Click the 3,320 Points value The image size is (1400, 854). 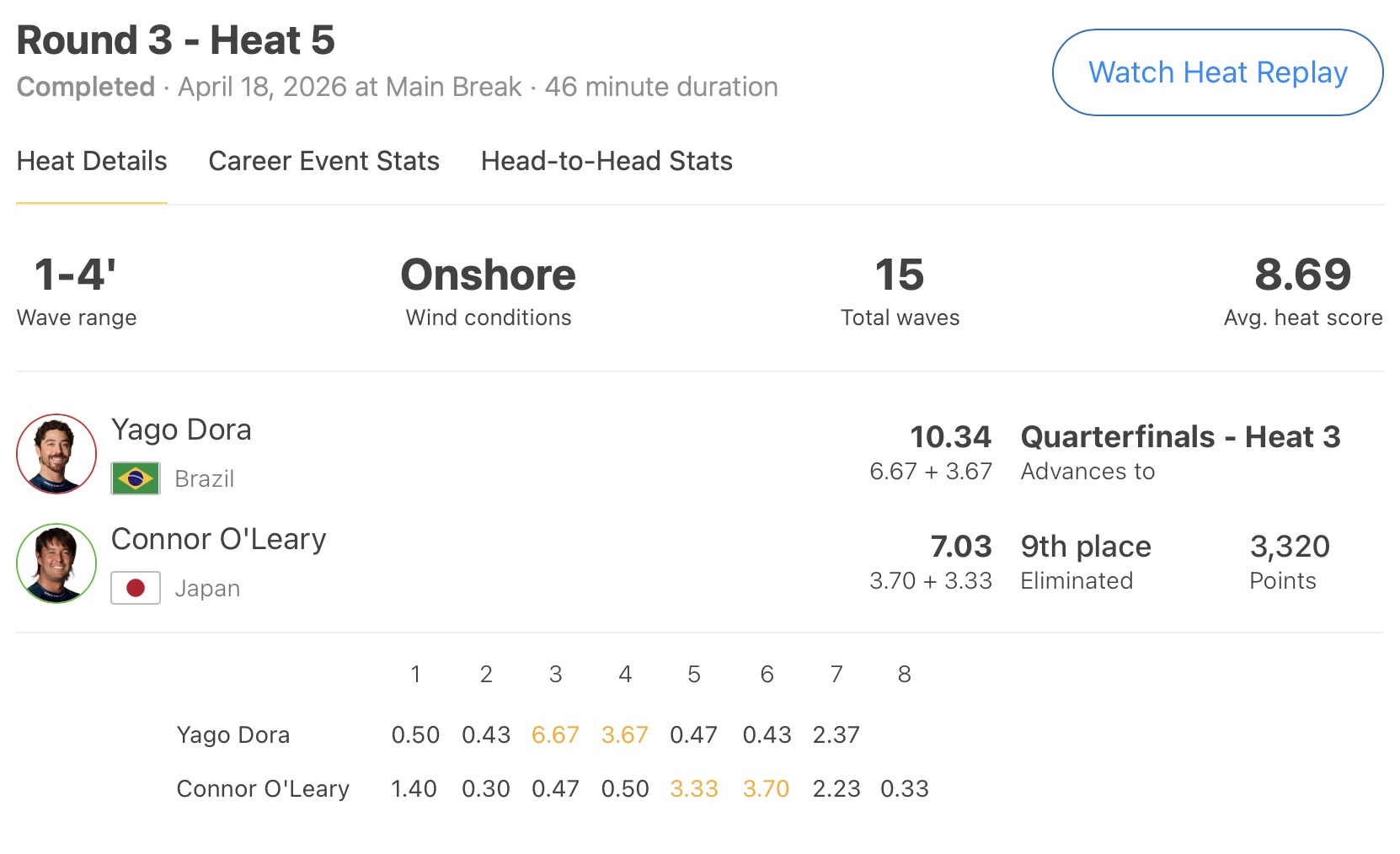coord(1290,547)
